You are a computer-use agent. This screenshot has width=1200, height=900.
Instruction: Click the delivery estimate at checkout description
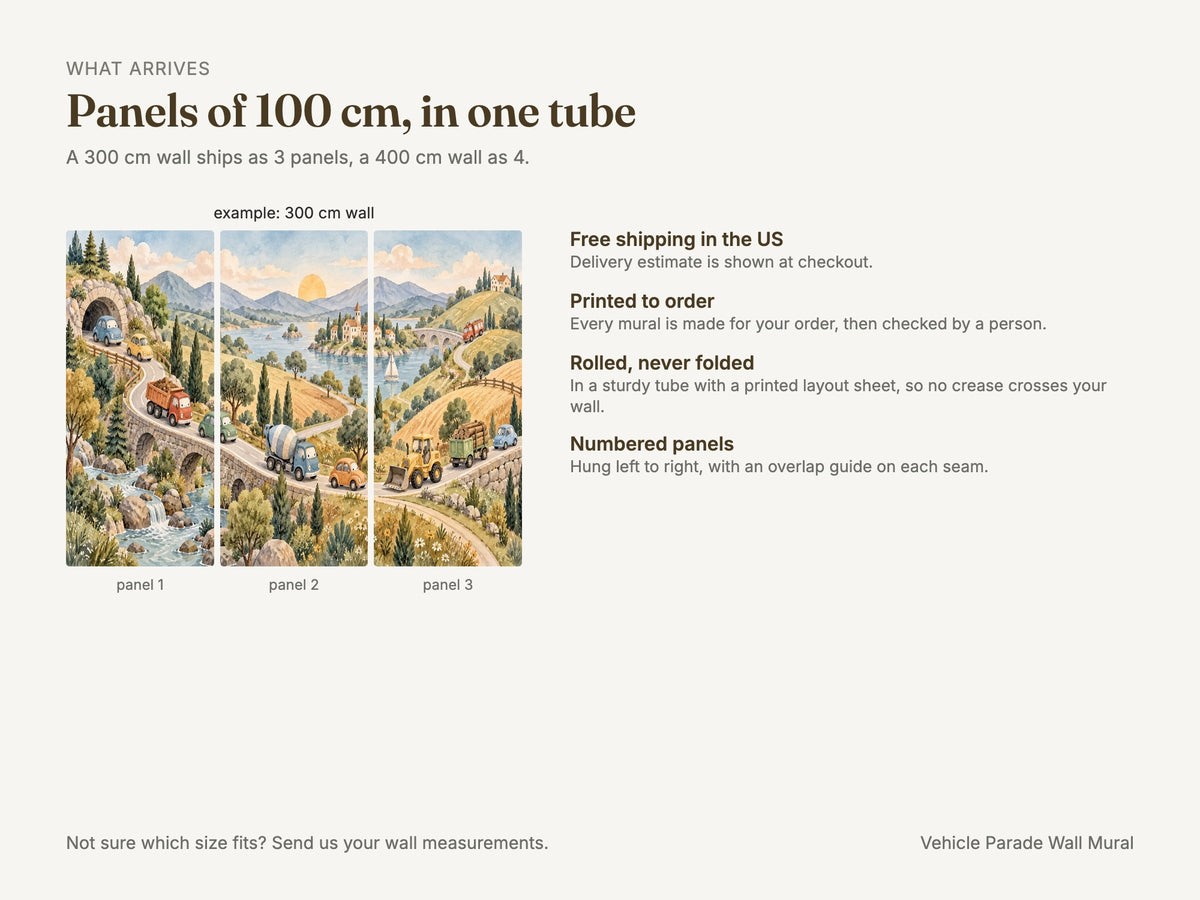[722, 262]
